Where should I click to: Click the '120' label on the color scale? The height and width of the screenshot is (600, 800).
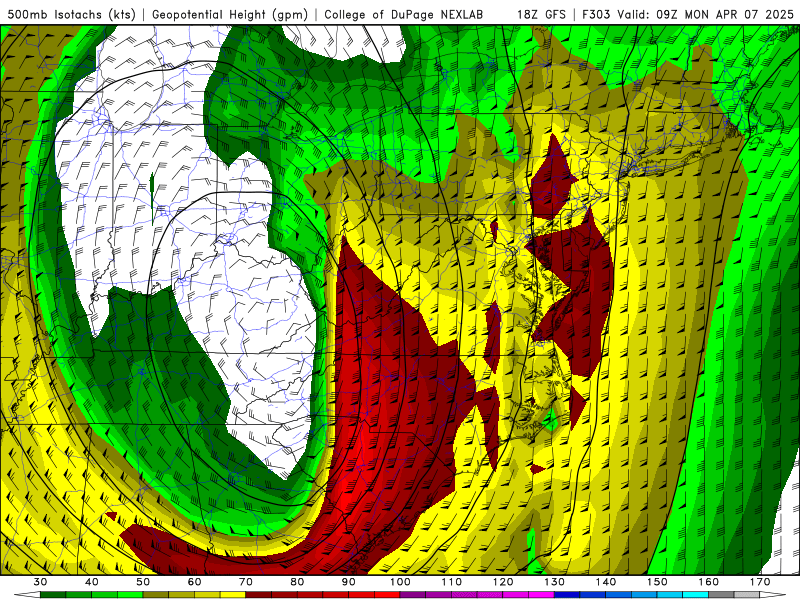tap(503, 582)
